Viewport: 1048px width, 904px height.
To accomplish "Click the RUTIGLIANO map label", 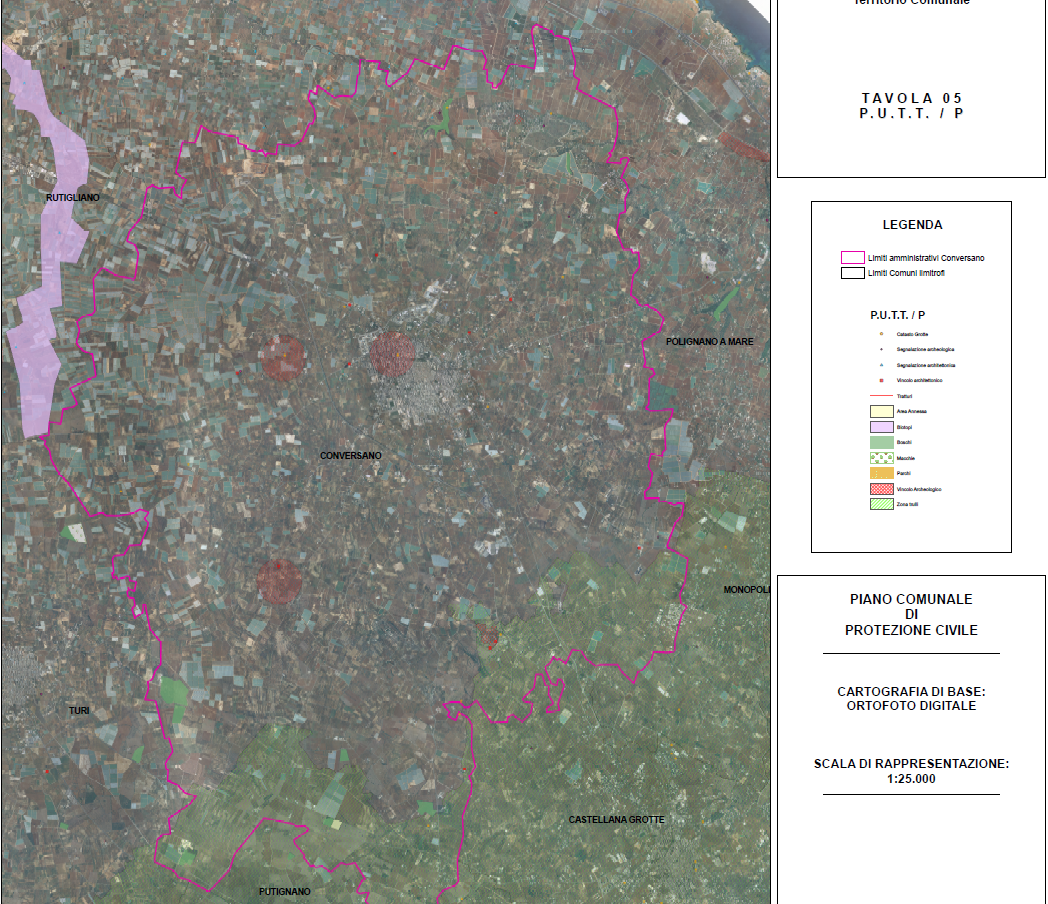I will tap(73, 198).
